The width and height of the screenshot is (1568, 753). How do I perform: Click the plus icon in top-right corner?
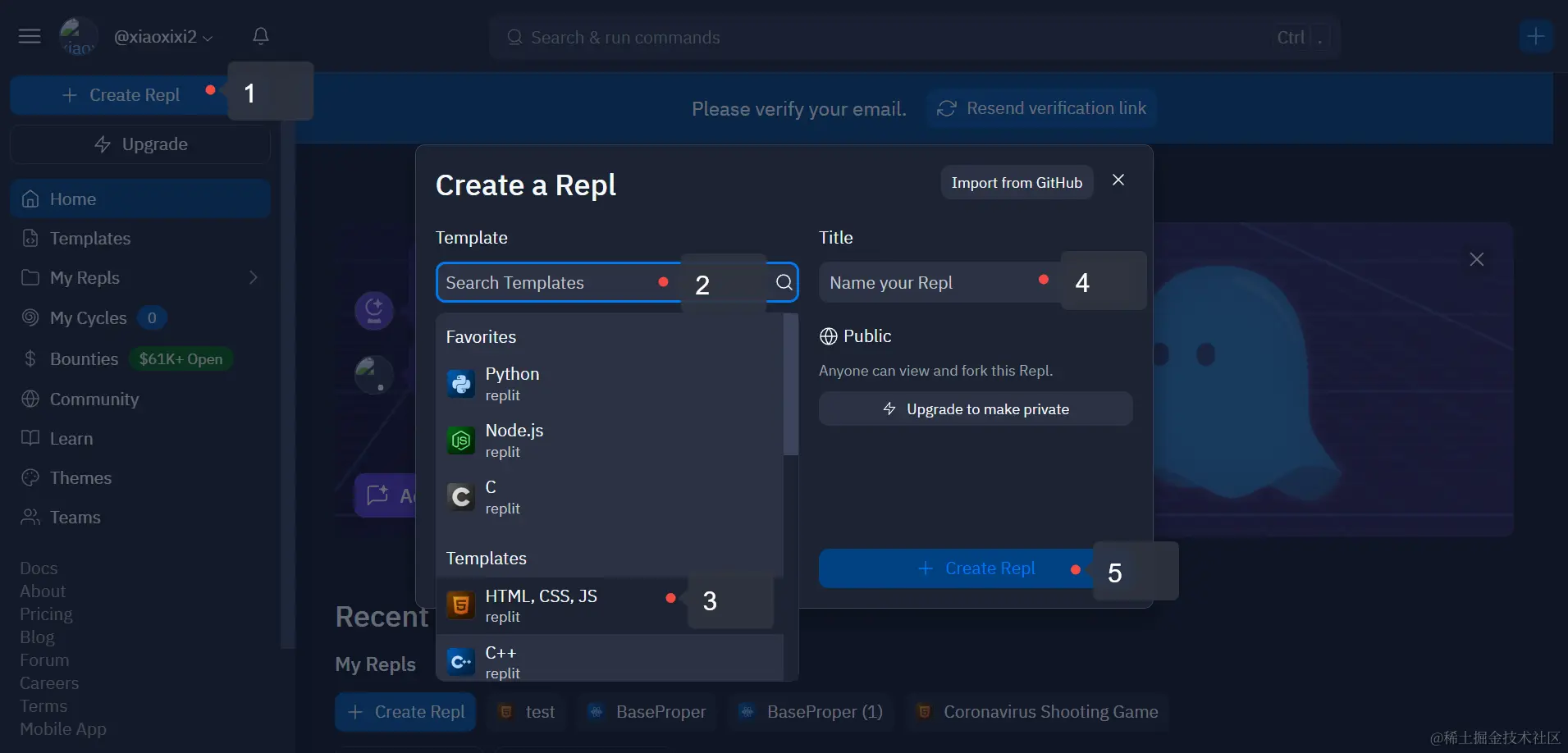tap(1535, 36)
